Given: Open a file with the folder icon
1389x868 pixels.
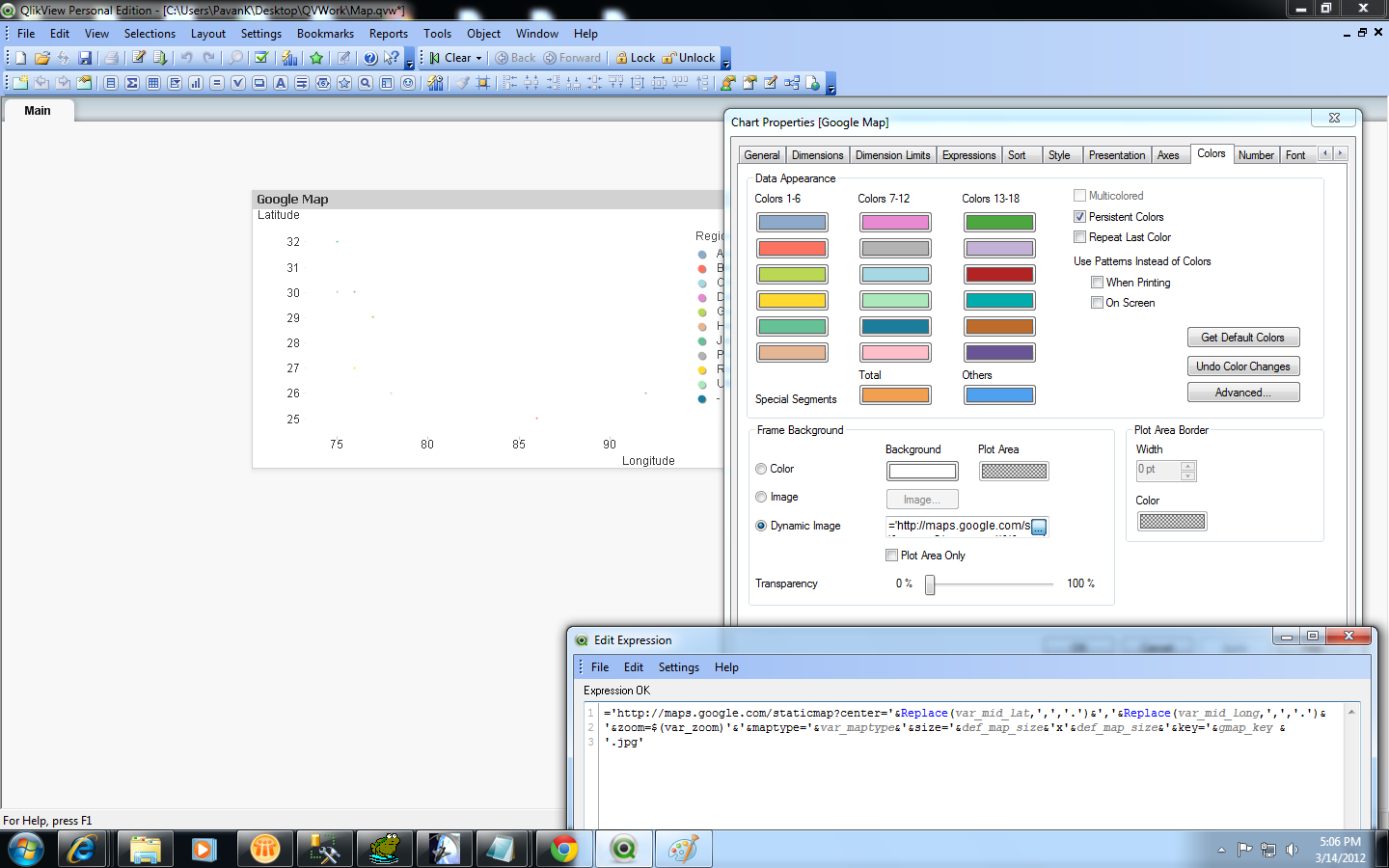Looking at the screenshot, I should click(x=41, y=58).
